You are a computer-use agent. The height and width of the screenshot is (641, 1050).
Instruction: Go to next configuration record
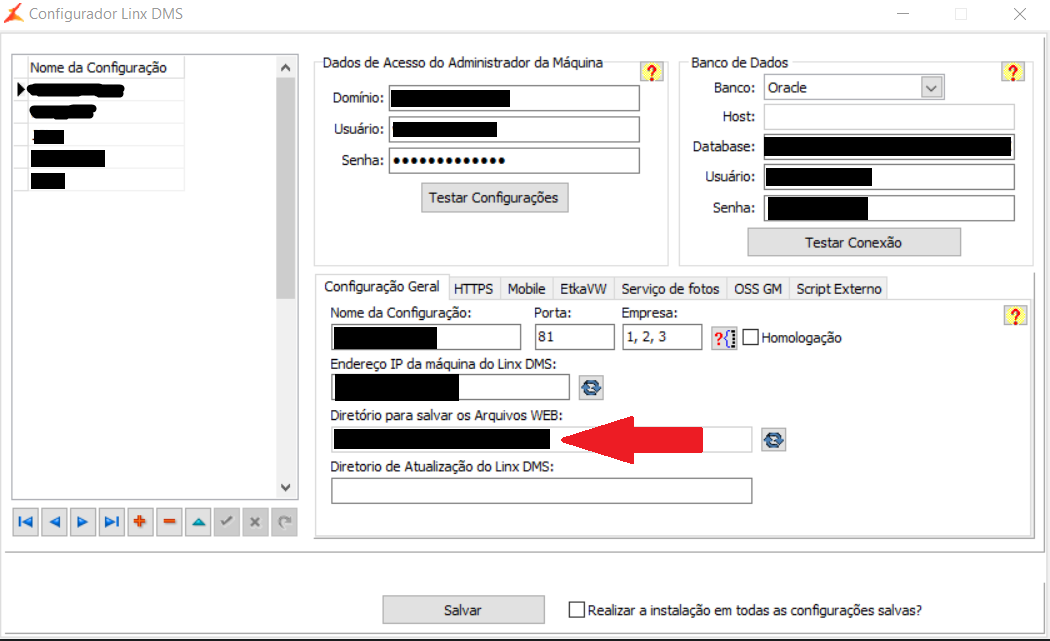[83, 522]
